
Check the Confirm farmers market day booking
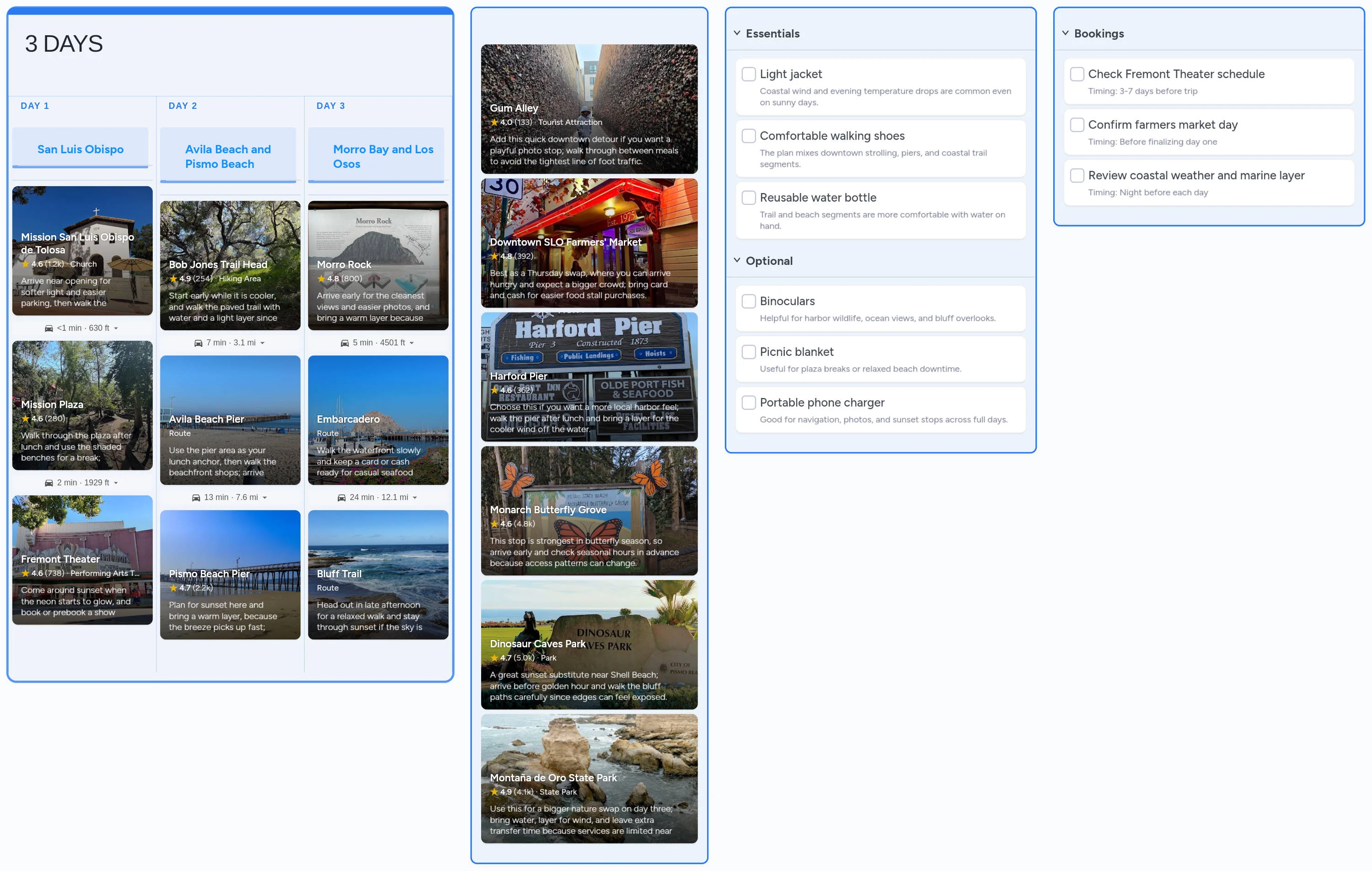[x=1077, y=125]
